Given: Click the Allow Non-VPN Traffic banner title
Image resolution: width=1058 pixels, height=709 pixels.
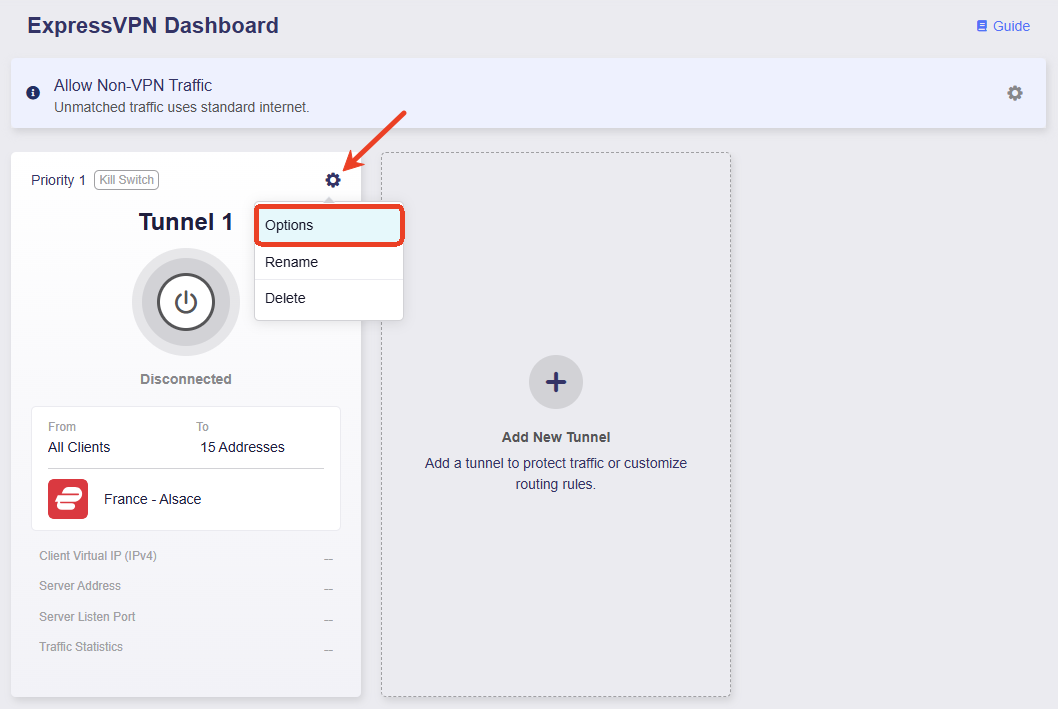Looking at the screenshot, I should click(x=133, y=86).
